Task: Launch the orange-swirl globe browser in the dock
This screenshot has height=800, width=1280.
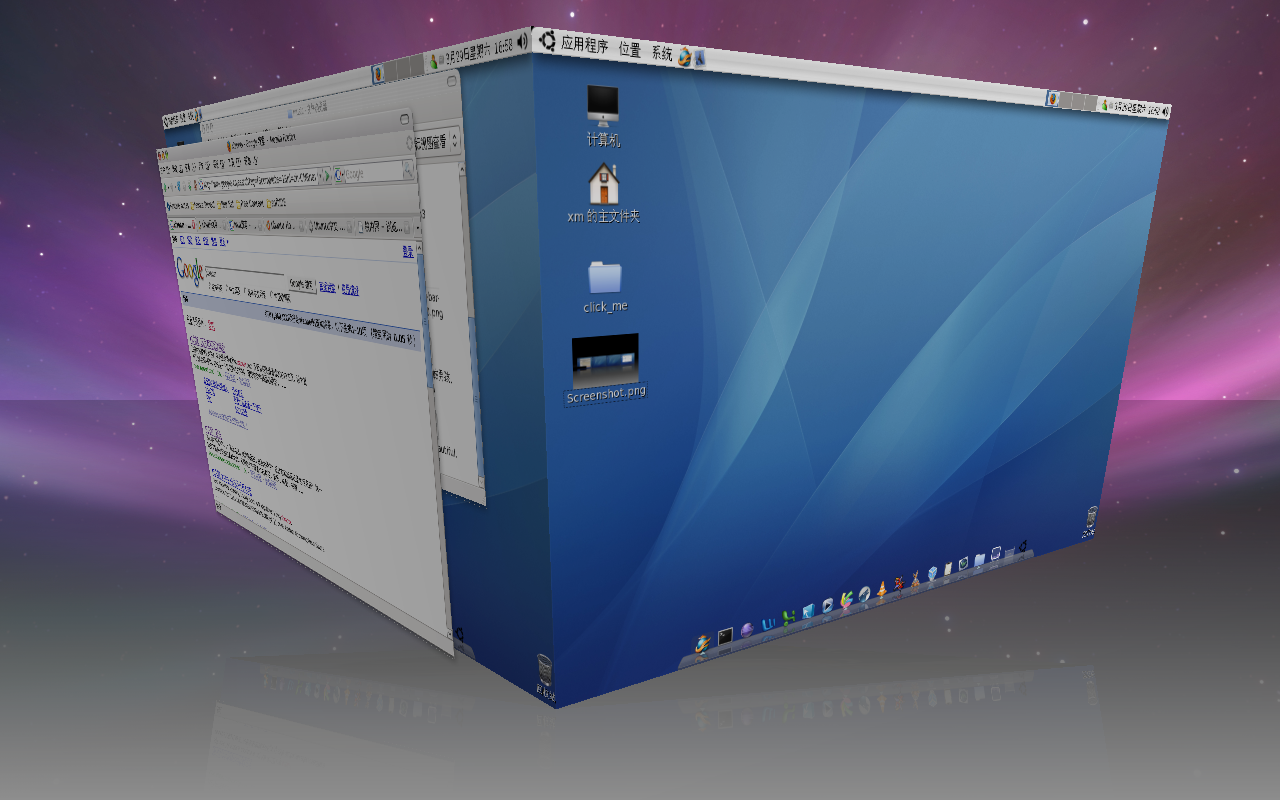Action: 703,644
